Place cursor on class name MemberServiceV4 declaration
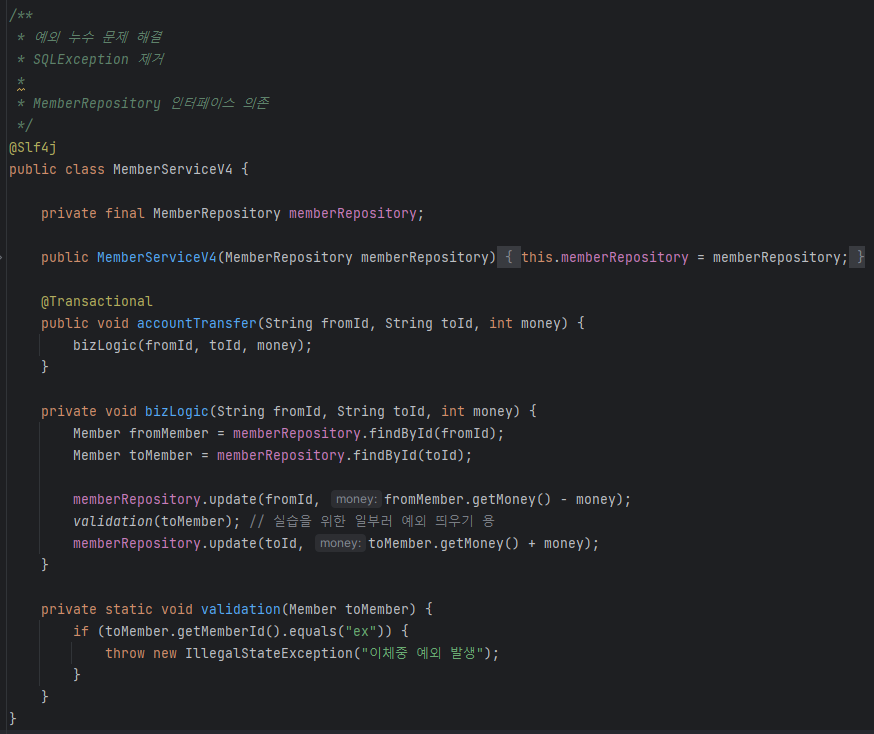This screenshot has width=874, height=734. [x=173, y=169]
